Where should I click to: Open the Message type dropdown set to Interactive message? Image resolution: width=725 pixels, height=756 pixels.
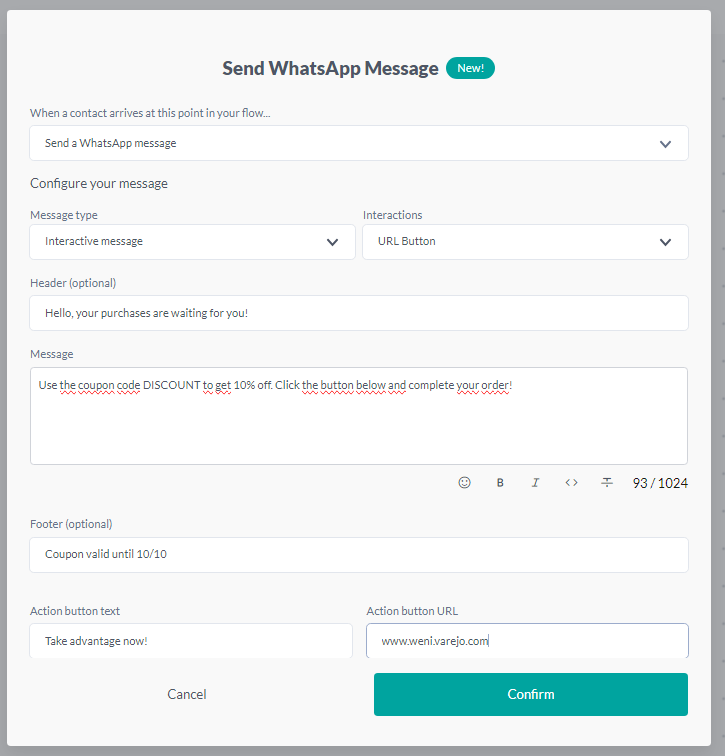click(192, 241)
